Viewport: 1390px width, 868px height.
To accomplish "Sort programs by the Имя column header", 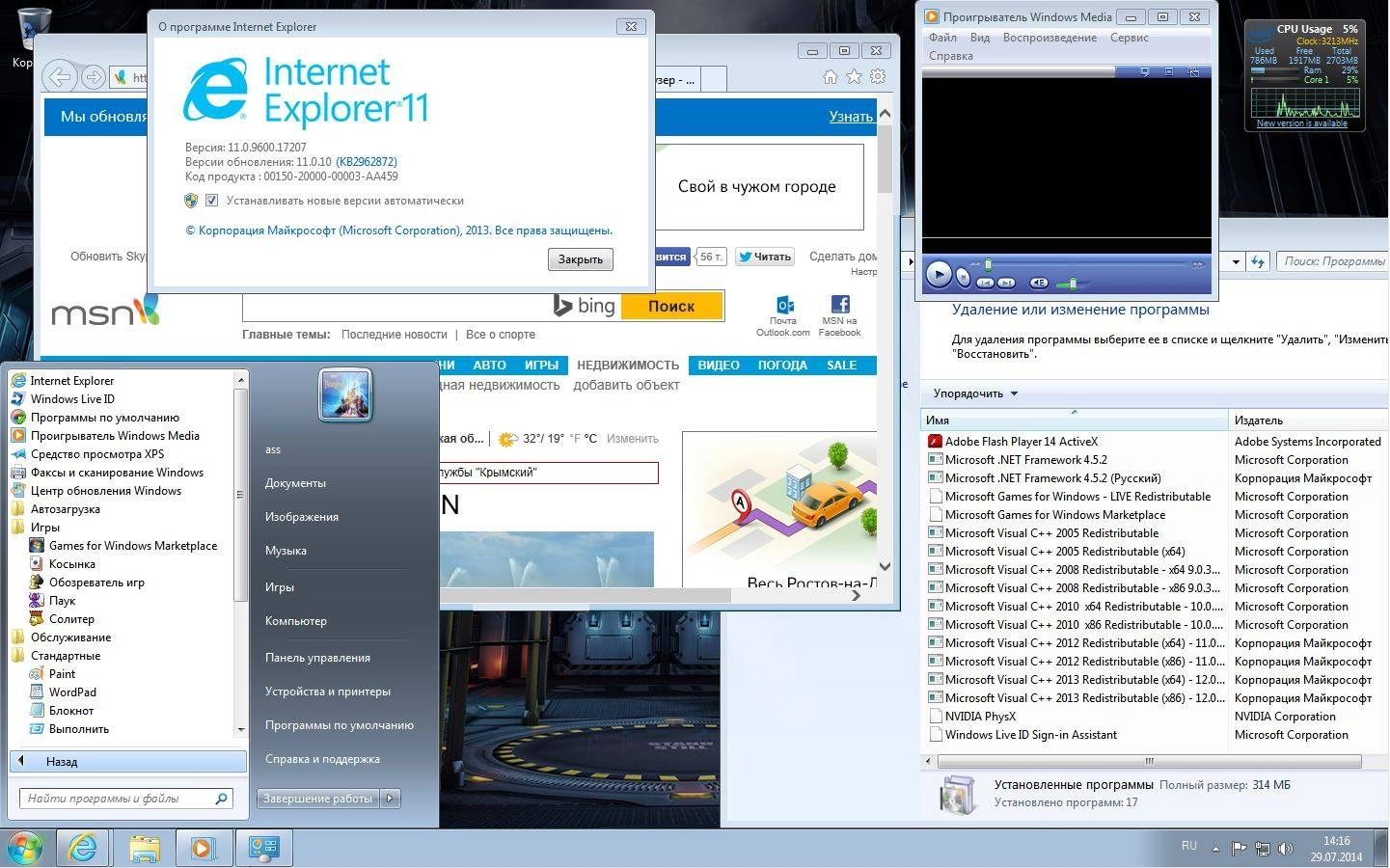I will pos(1075,420).
